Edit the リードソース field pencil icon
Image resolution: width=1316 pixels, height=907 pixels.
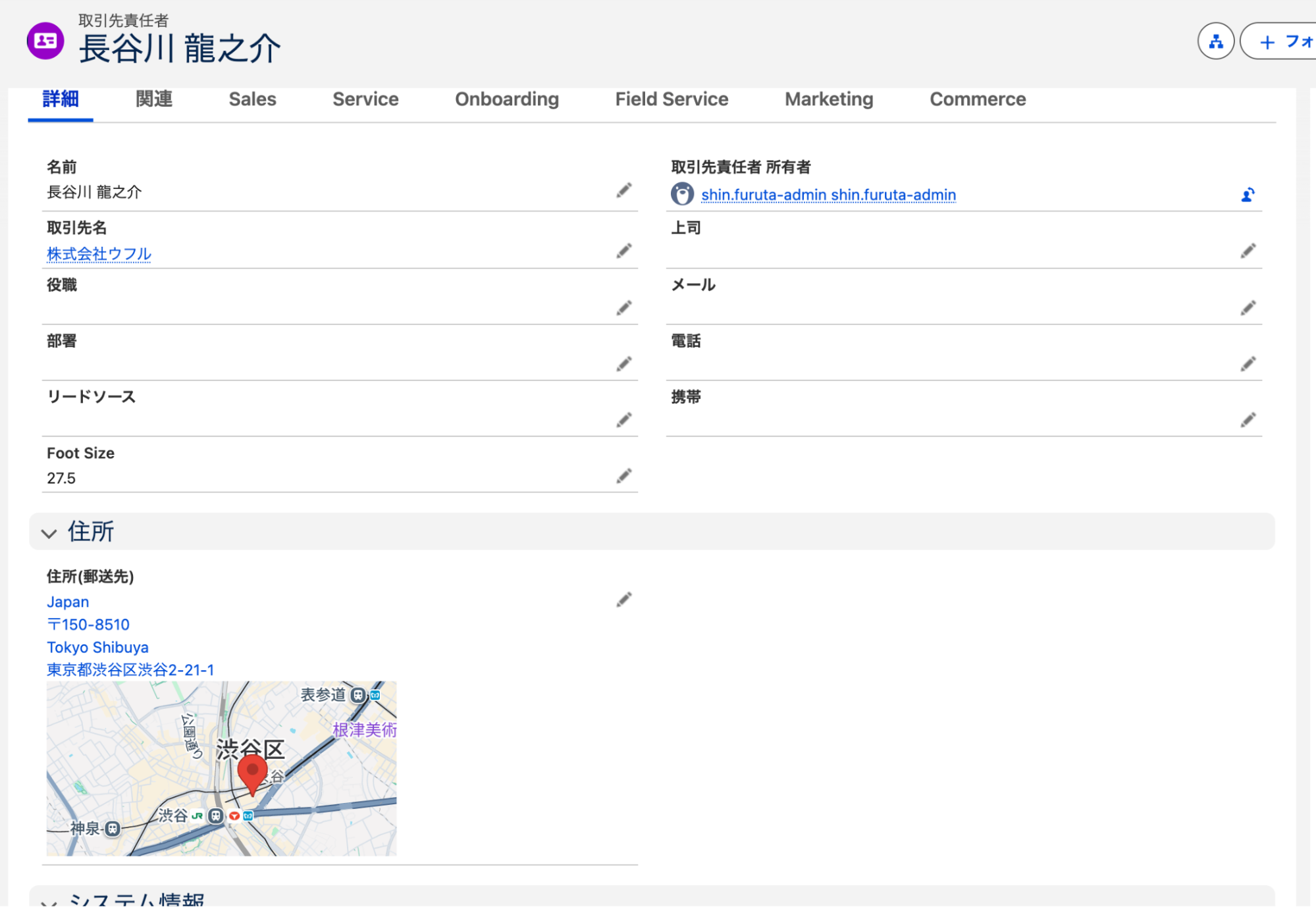click(623, 420)
